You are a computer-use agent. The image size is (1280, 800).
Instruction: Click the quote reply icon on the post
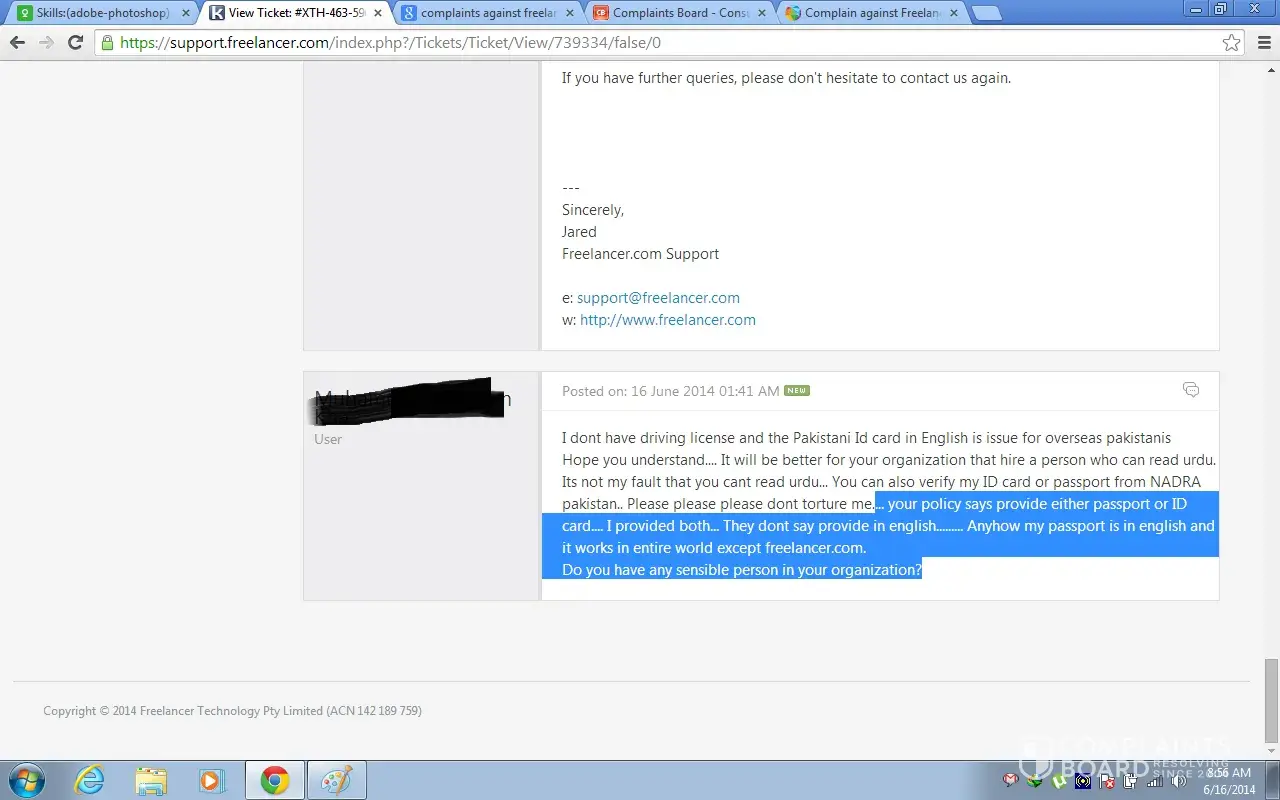(1191, 390)
